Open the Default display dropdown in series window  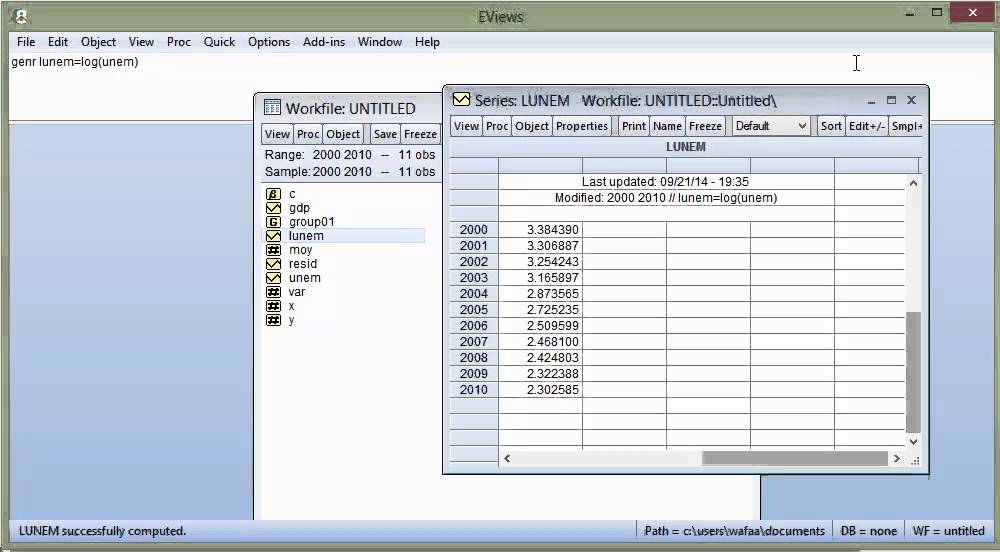click(x=771, y=126)
